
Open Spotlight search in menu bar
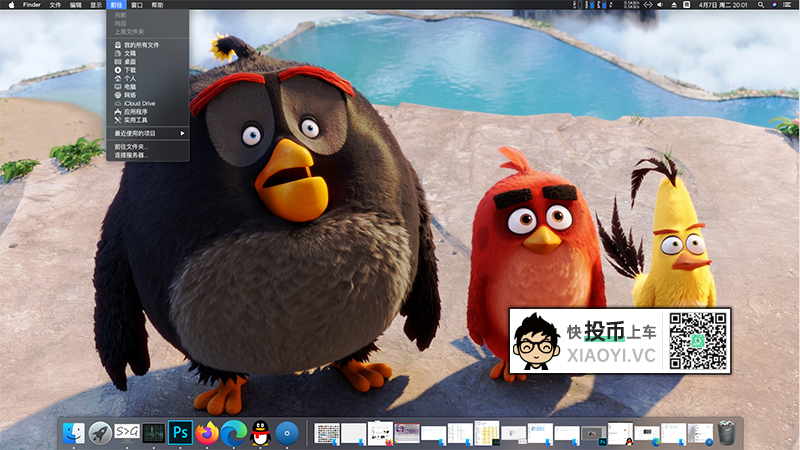(761, 5)
